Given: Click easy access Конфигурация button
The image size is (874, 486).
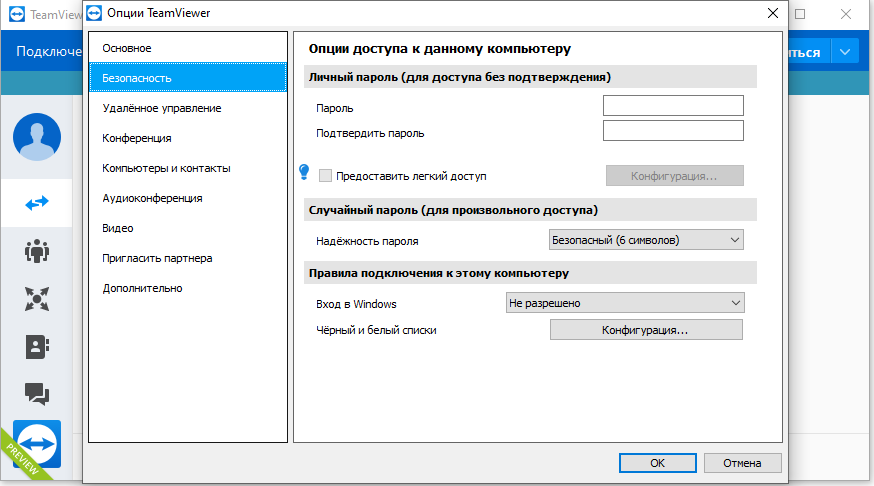Looking at the screenshot, I should coord(674,176).
